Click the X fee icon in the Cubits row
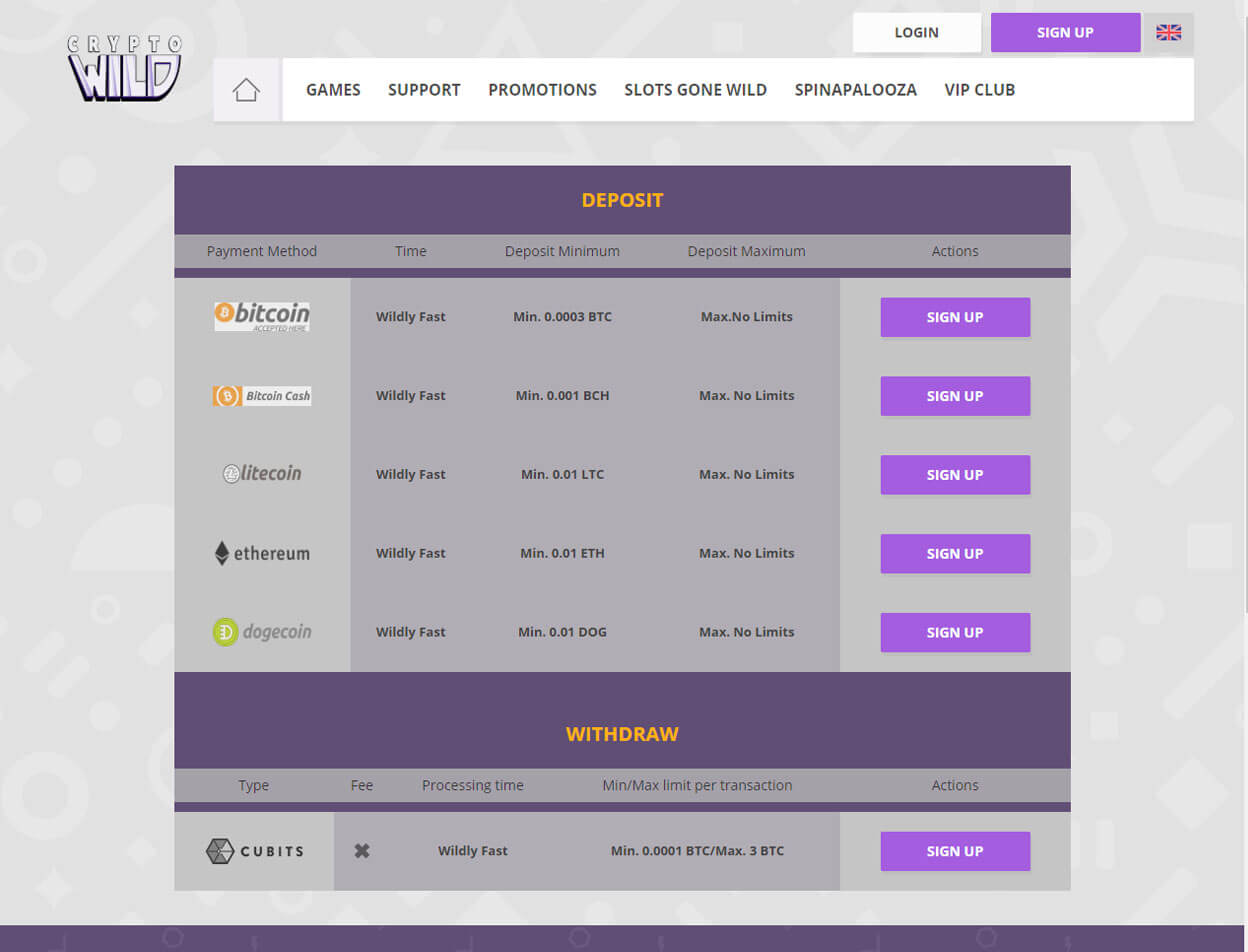This screenshot has height=952, width=1248. (x=362, y=851)
